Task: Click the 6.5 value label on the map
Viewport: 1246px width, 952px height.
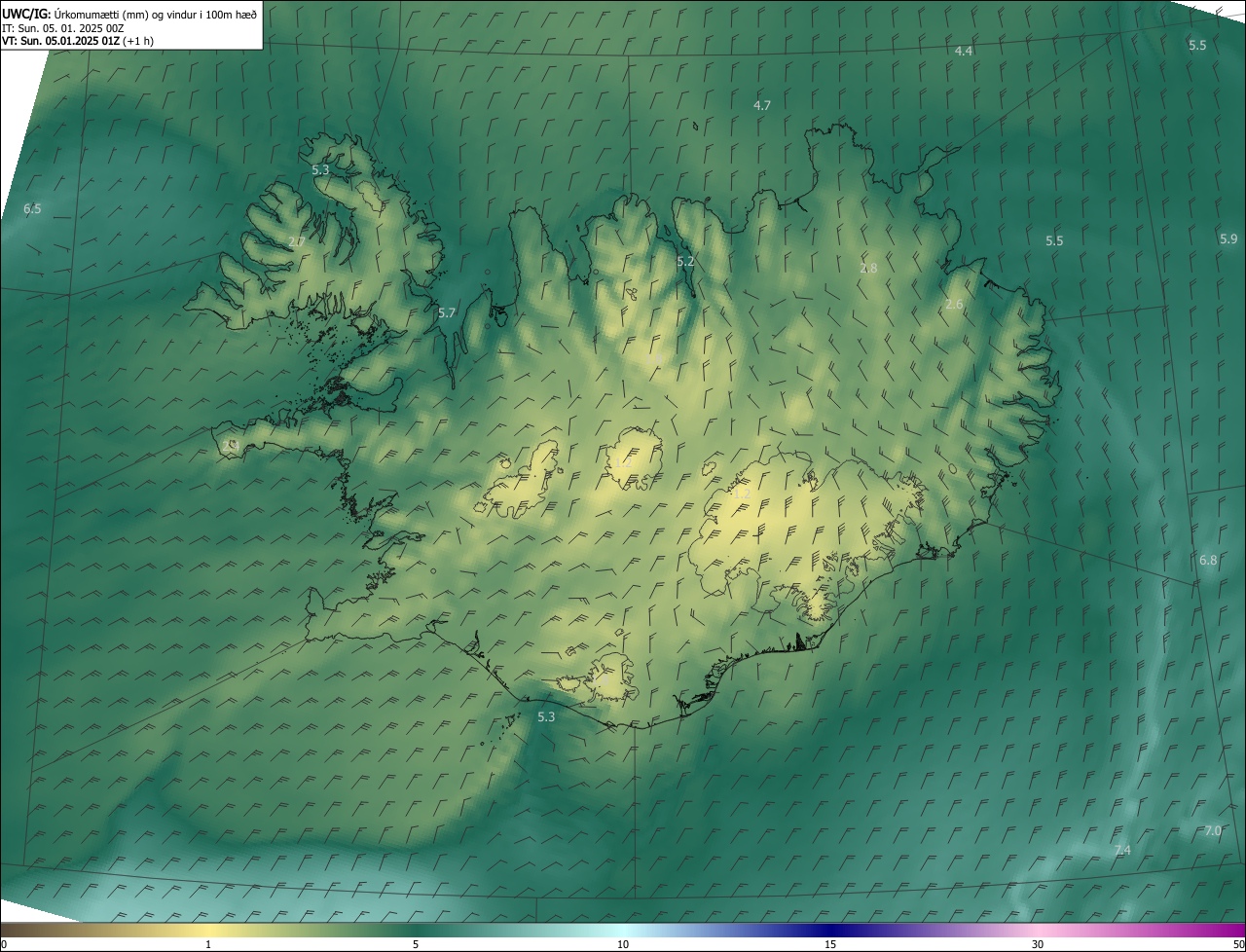Action: pos(32,209)
